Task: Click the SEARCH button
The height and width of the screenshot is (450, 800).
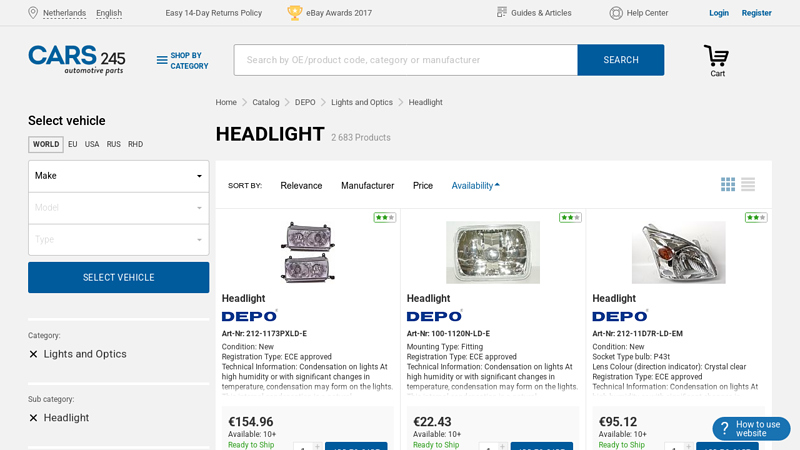Action: 621,60
